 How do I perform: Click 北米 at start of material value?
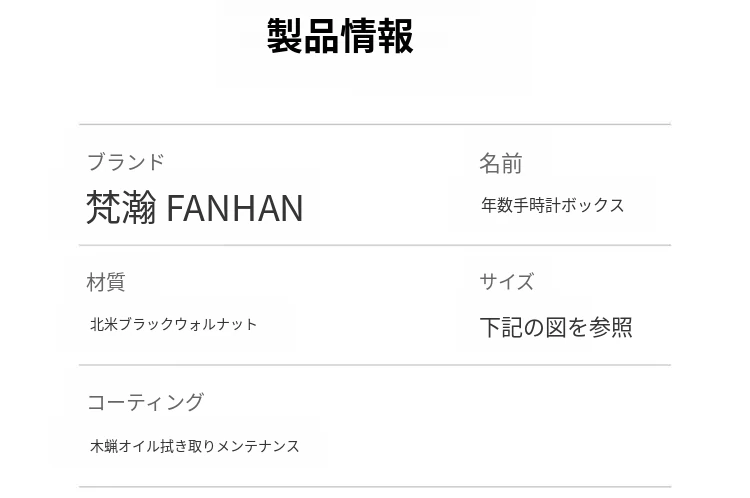click(104, 324)
